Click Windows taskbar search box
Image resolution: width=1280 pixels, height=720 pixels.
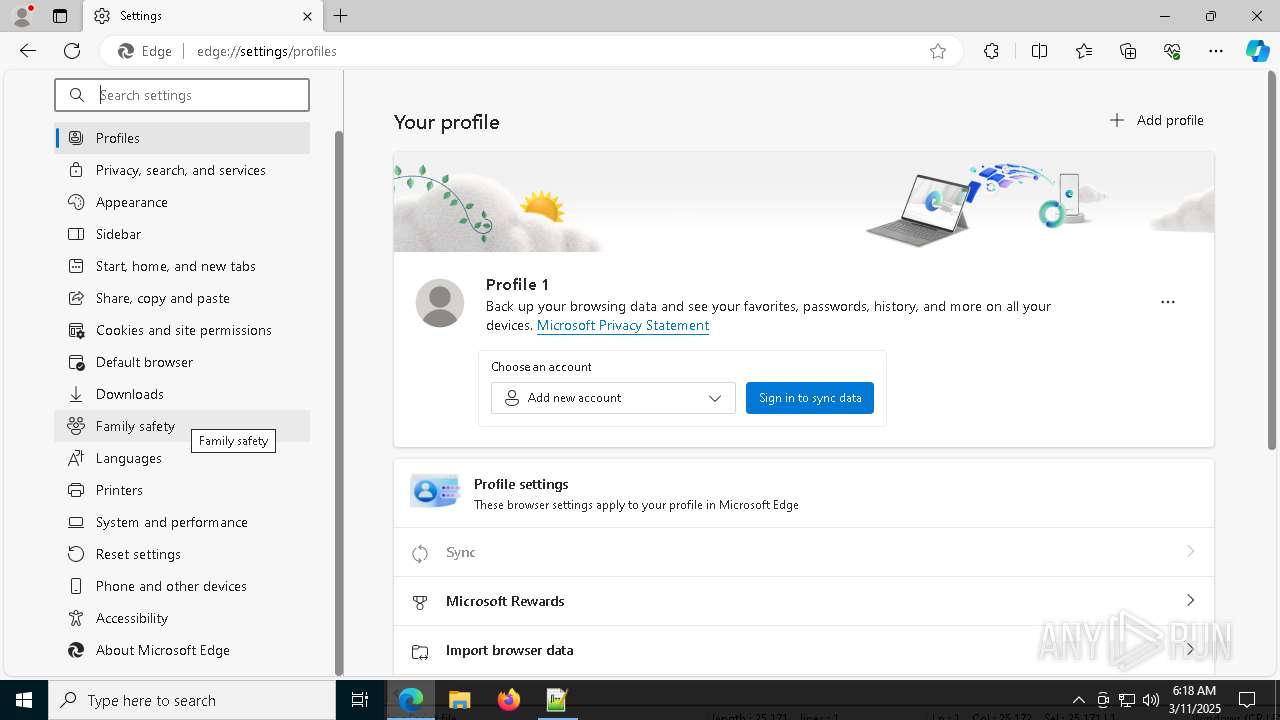tap(192, 700)
